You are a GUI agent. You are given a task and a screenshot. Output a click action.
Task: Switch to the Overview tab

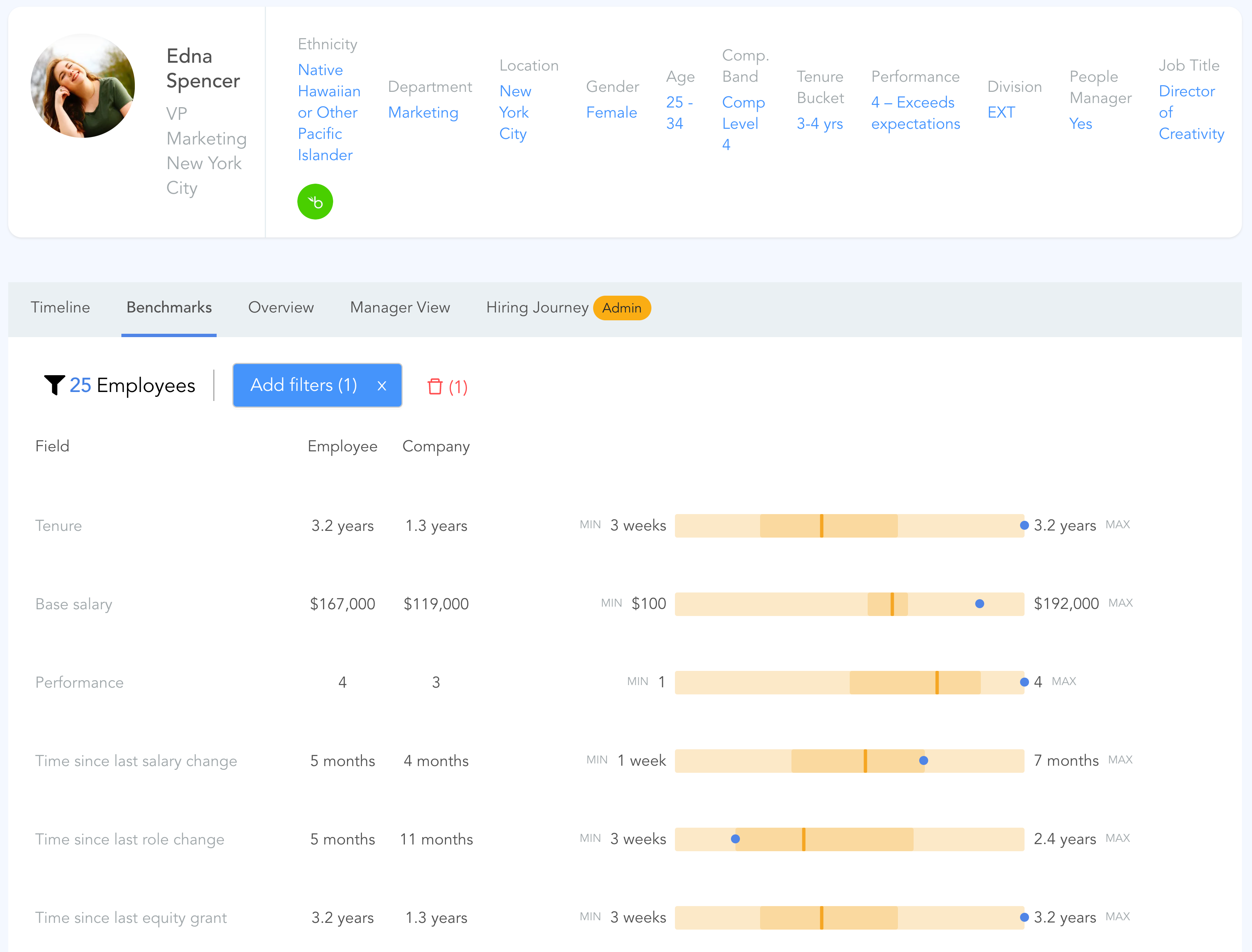pos(281,307)
